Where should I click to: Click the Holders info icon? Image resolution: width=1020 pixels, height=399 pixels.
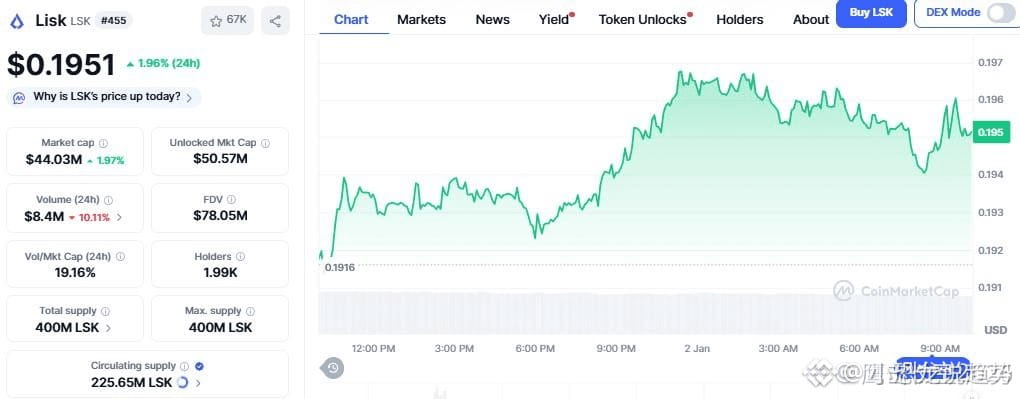tap(241, 257)
